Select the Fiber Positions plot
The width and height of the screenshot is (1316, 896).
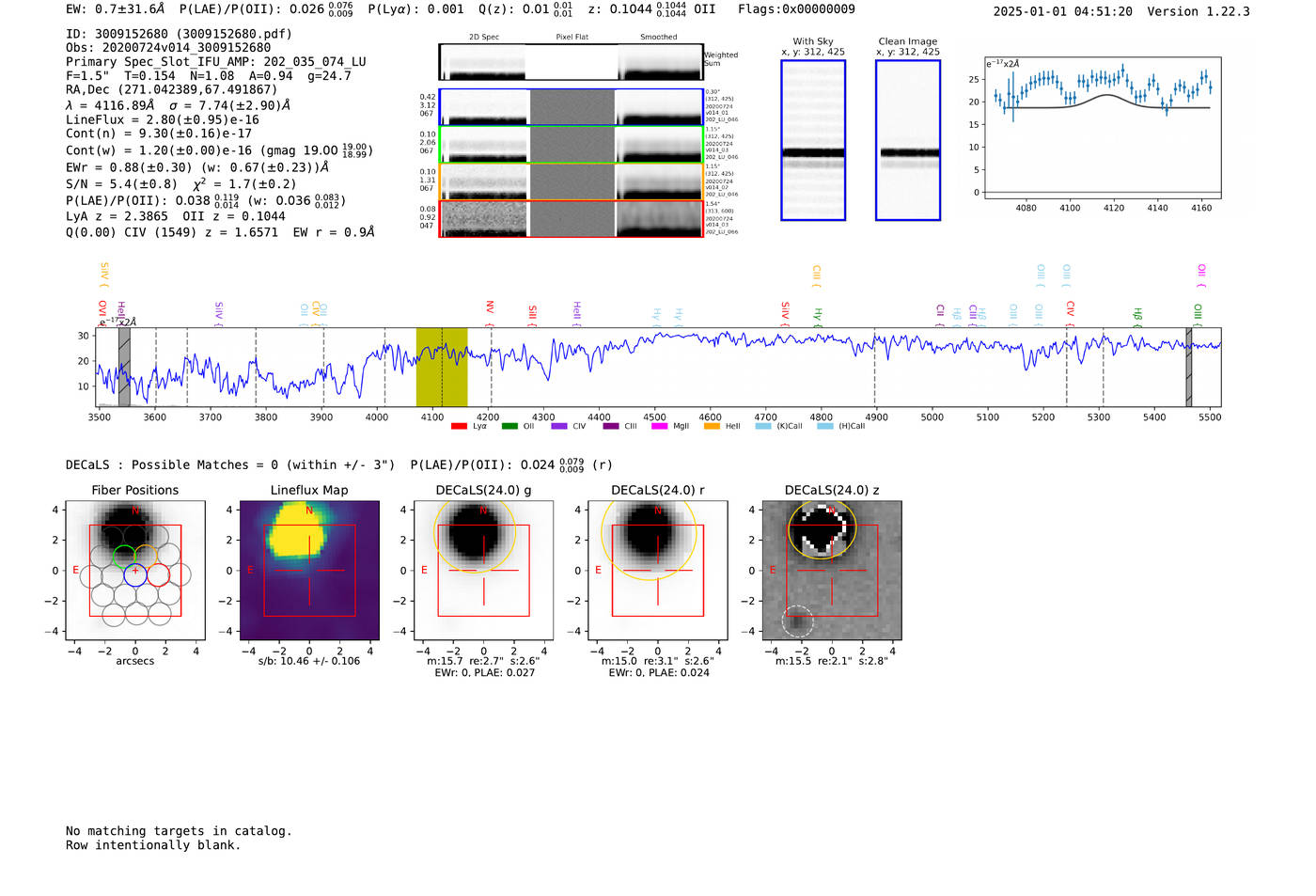point(135,571)
